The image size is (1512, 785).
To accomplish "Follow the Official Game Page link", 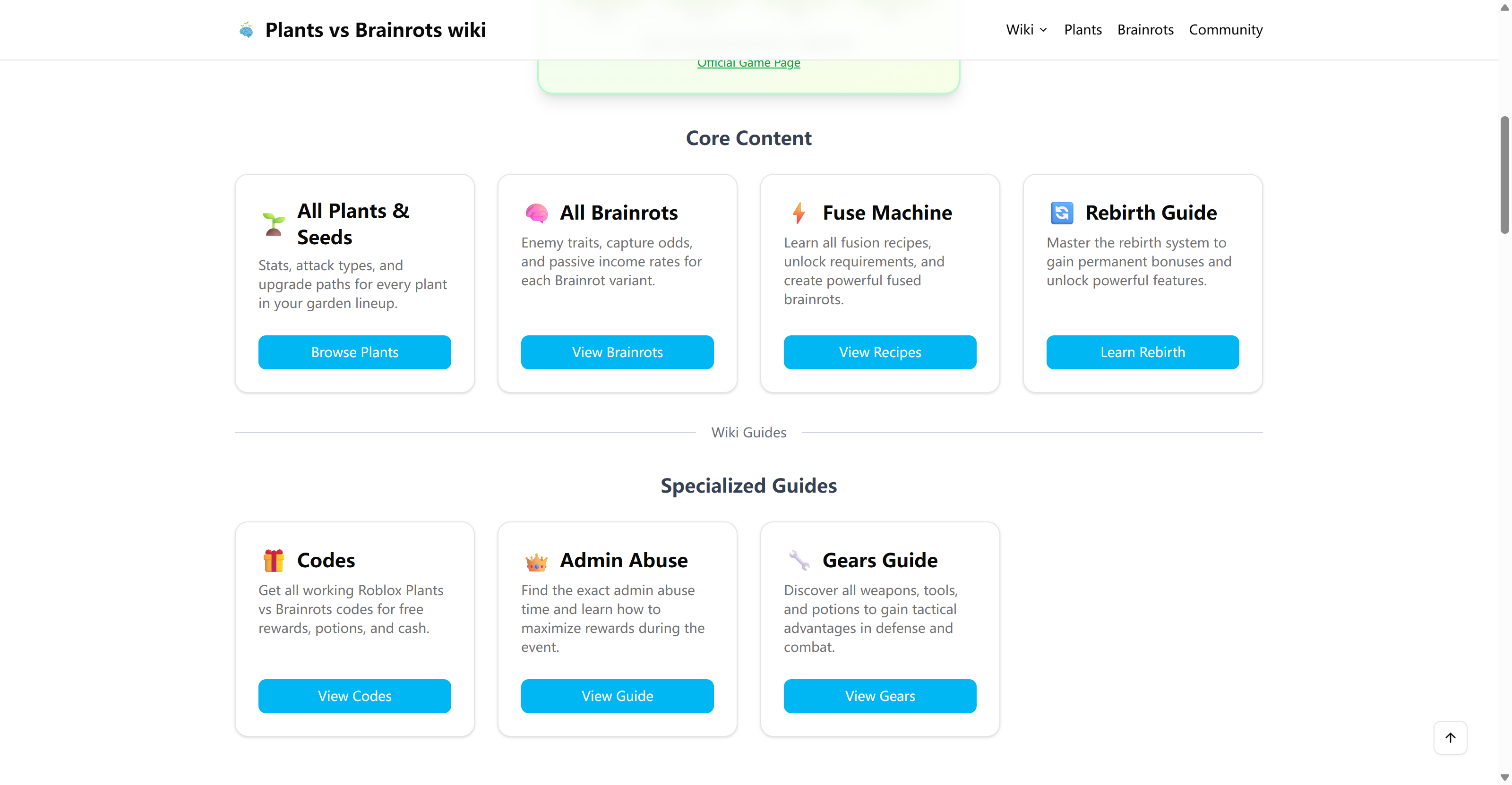I will [x=748, y=63].
